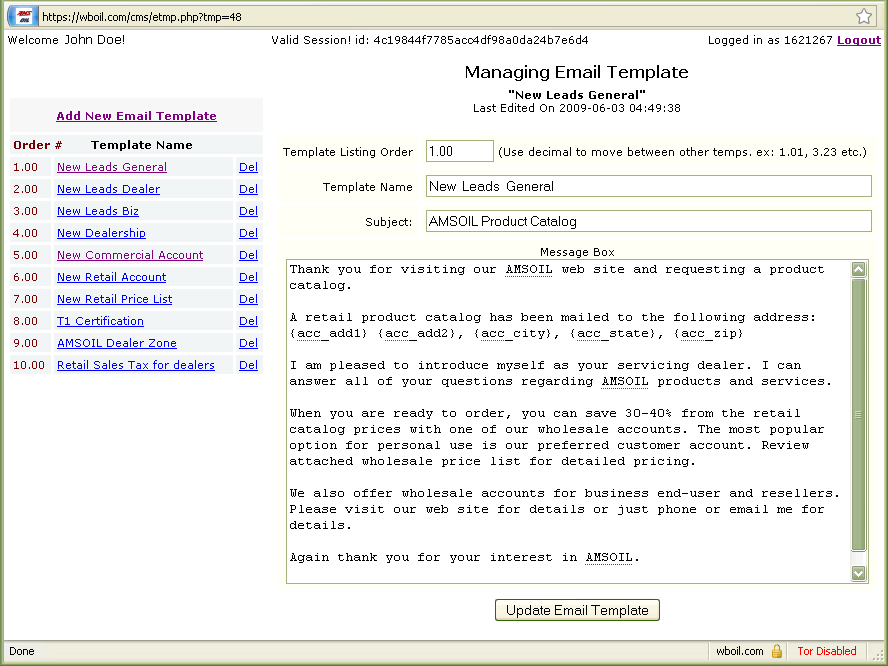Image resolution: width=888 pixels, height=666 pixels.
Task: Click the padlock security icon in status bar
Action: 776,651
